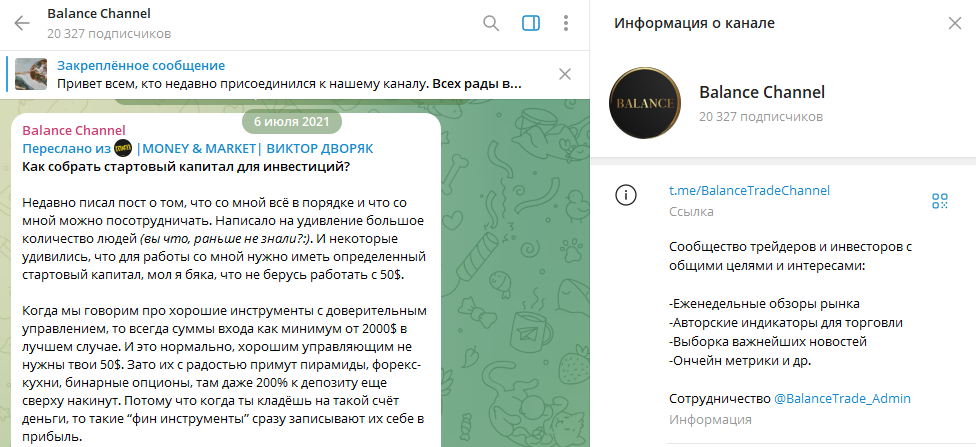976x447 pixels.
Task: Click the '20 327 подписчиков' text under the profile name
Action: [761, 116]
